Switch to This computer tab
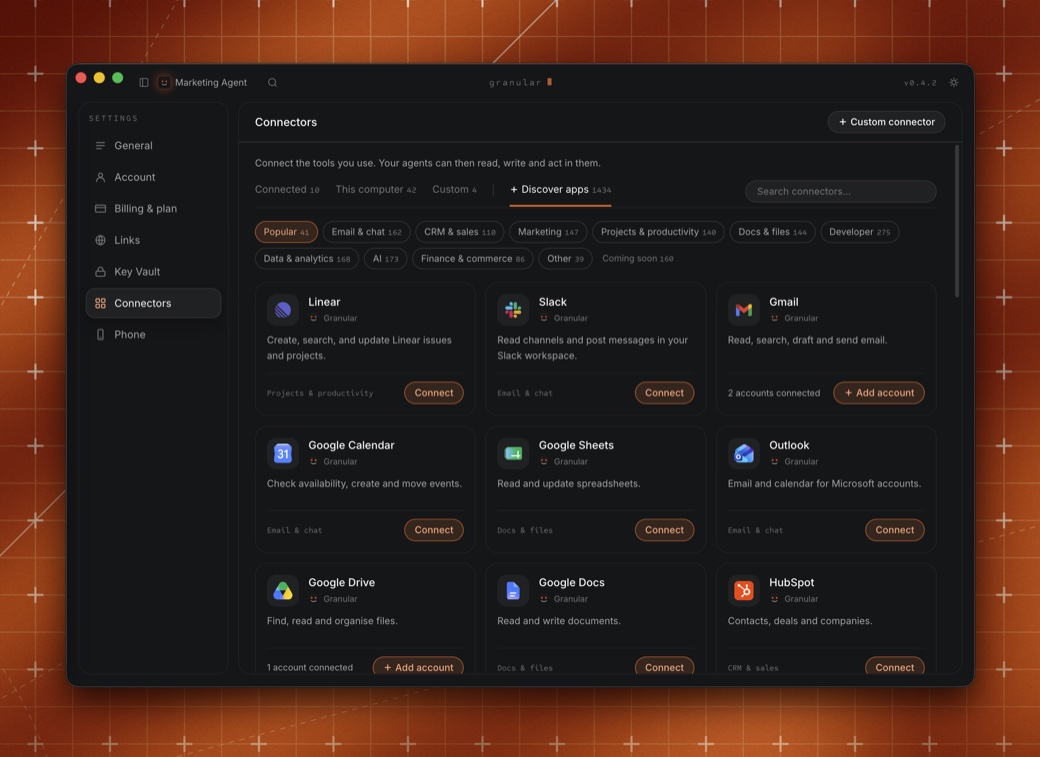Screen dimensions: 1040x757 tap(375, 190)
